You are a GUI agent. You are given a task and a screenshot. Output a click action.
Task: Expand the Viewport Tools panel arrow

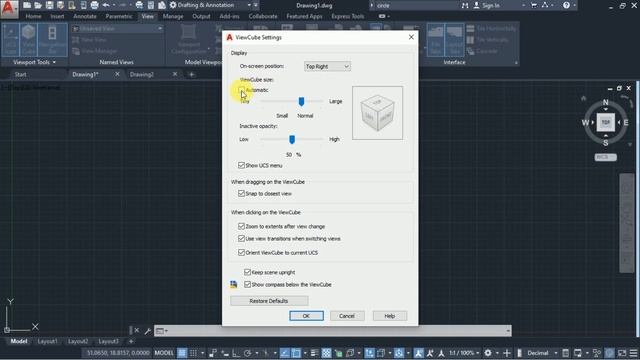point(54,62)
